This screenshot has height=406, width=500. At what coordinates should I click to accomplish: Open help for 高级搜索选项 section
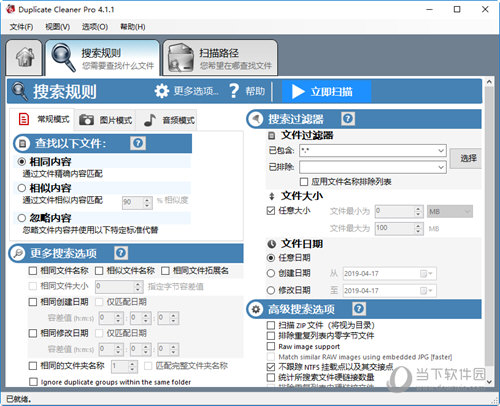tap(359, 309)
